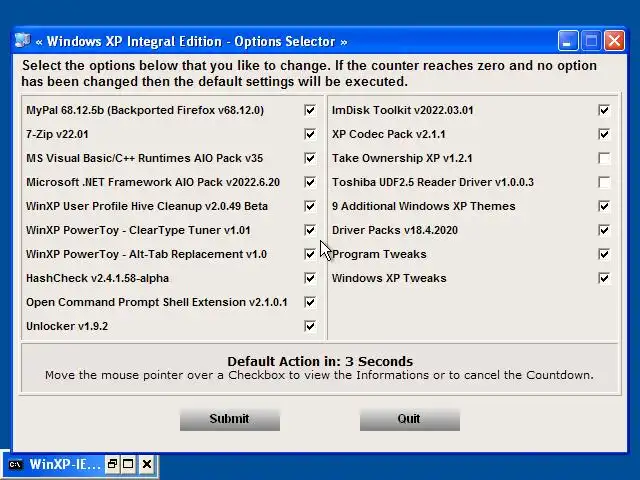640x480 pixels.
Task: Click the Windows XP Tweaks label
Action: (x=389, y=278)
